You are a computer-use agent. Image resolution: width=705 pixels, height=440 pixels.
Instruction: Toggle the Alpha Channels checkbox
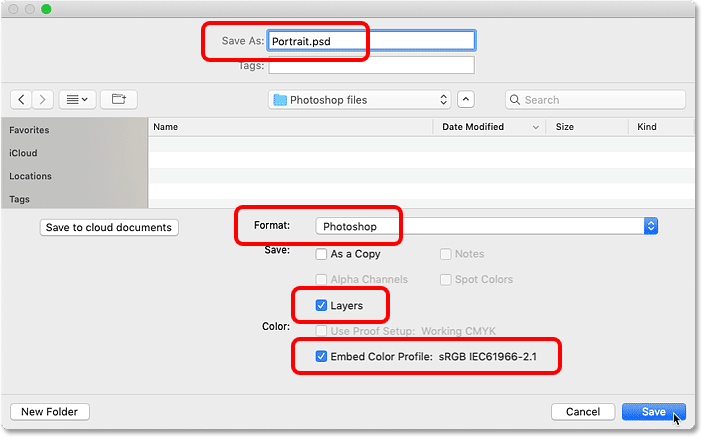click(x=321, y=280)
